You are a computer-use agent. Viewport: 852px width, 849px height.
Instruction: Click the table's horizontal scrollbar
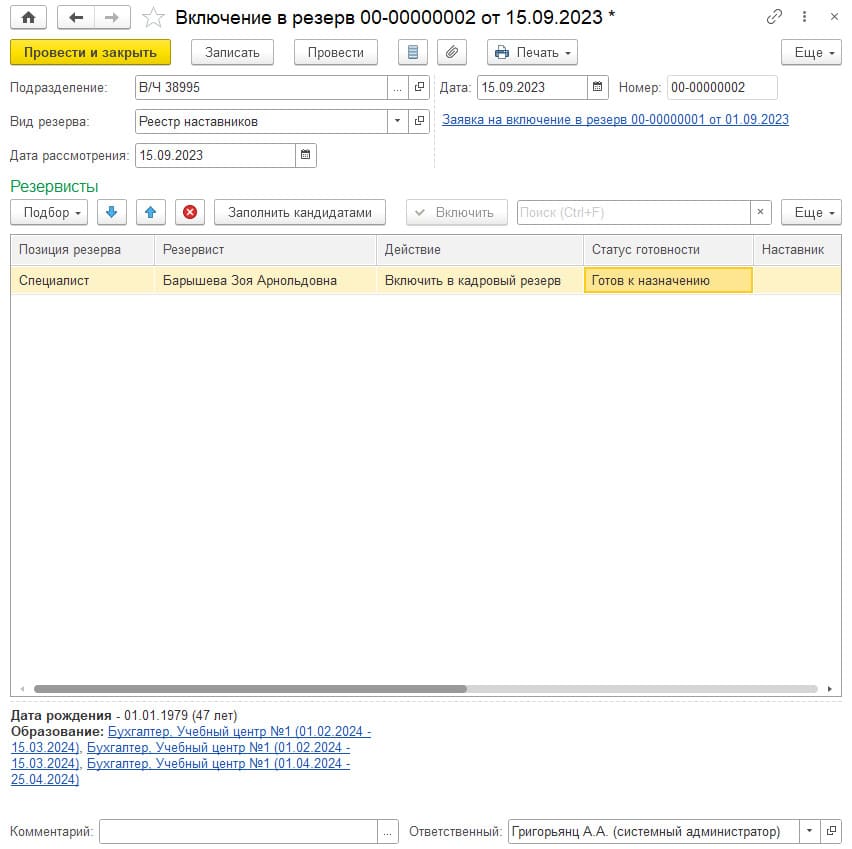(x=250, y=689)
